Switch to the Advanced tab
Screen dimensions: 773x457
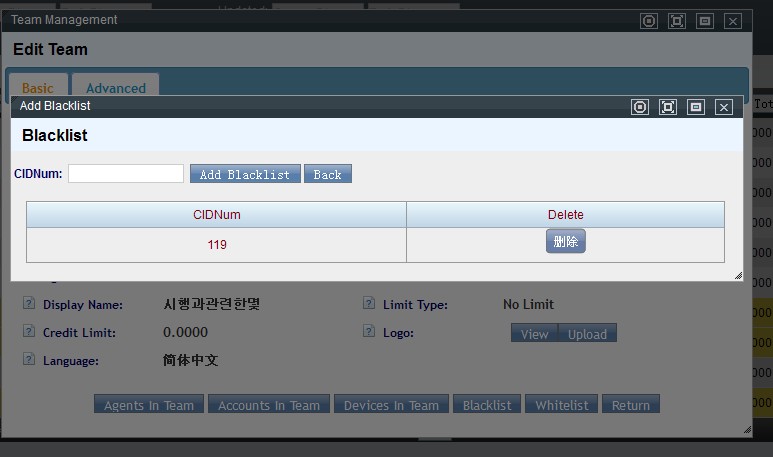pyautogui.click(x=116, y=88)
